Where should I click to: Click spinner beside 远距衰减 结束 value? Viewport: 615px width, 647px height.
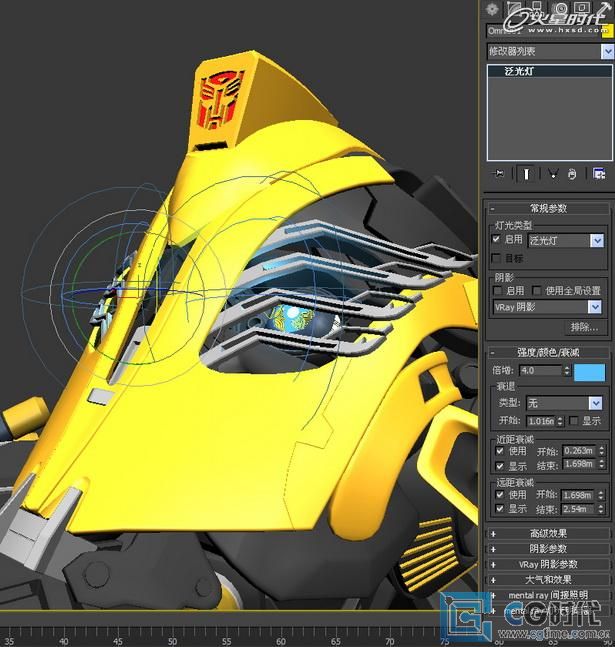pyautogui.click(x=601, y=509)
